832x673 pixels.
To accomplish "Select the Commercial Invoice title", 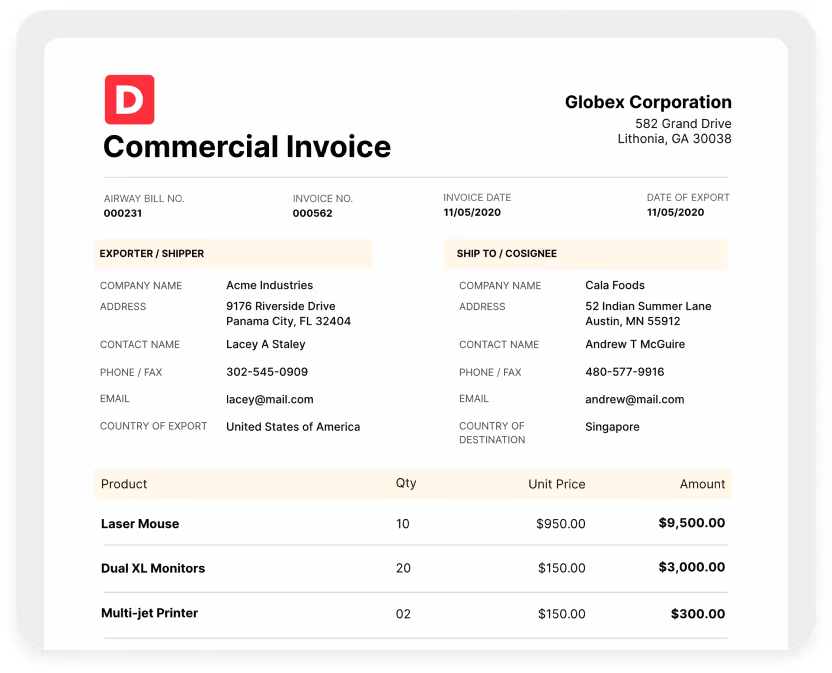I will tap(247, 146).
